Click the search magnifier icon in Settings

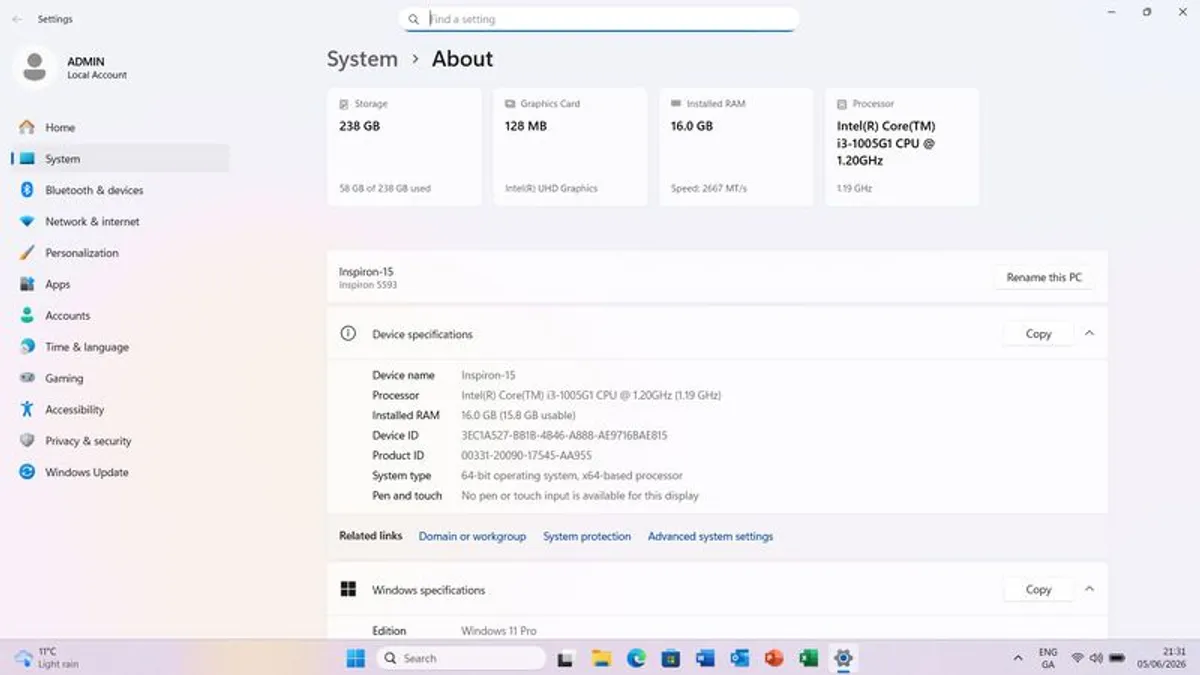[413, 19]
